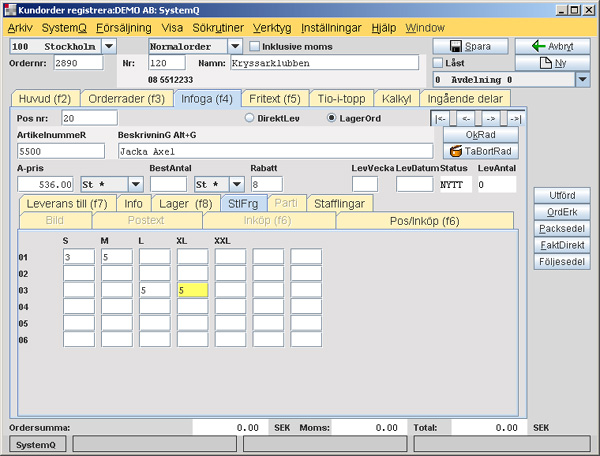The height and width of the screenshot is (456, 600).
Task: Click highlighted row 03 size XL cell
Action: tap(192, 290)
